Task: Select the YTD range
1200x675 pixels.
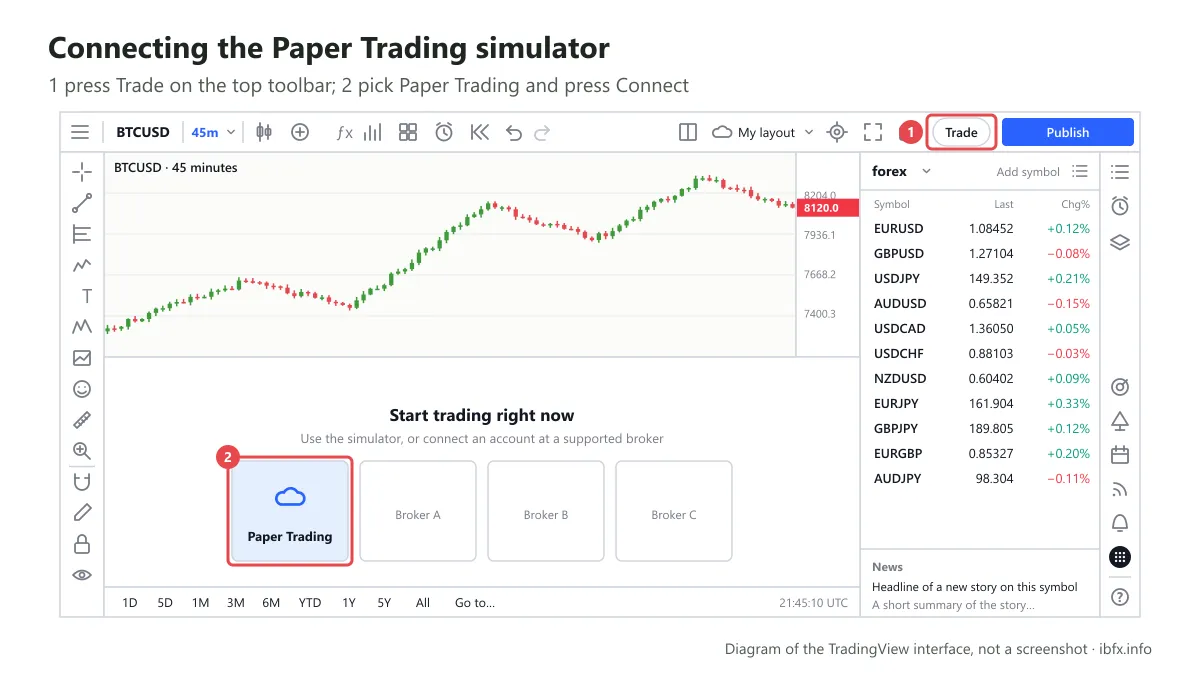Action: pos(310,603)
